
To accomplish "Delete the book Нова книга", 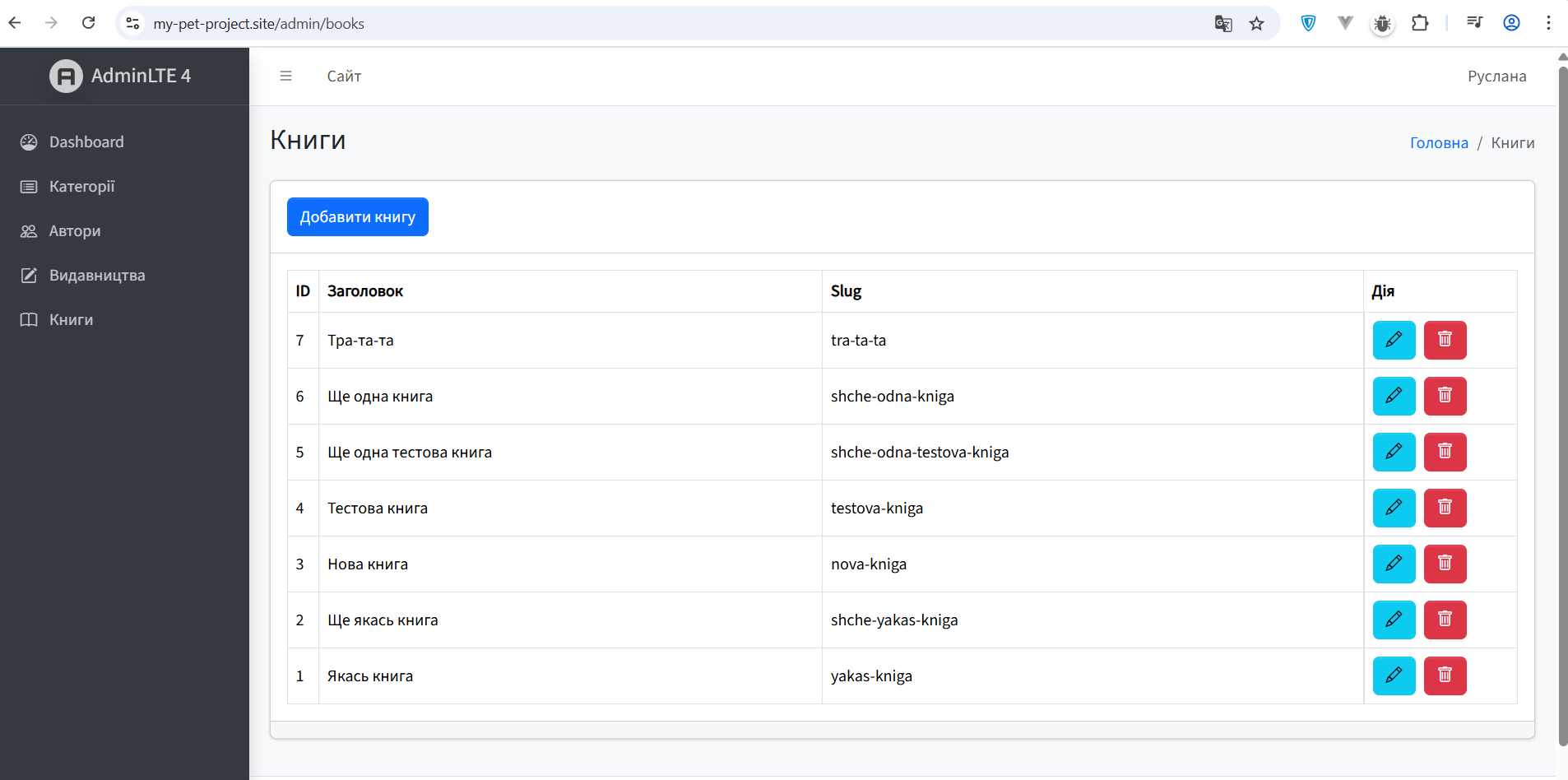I will pos(1445,564).
